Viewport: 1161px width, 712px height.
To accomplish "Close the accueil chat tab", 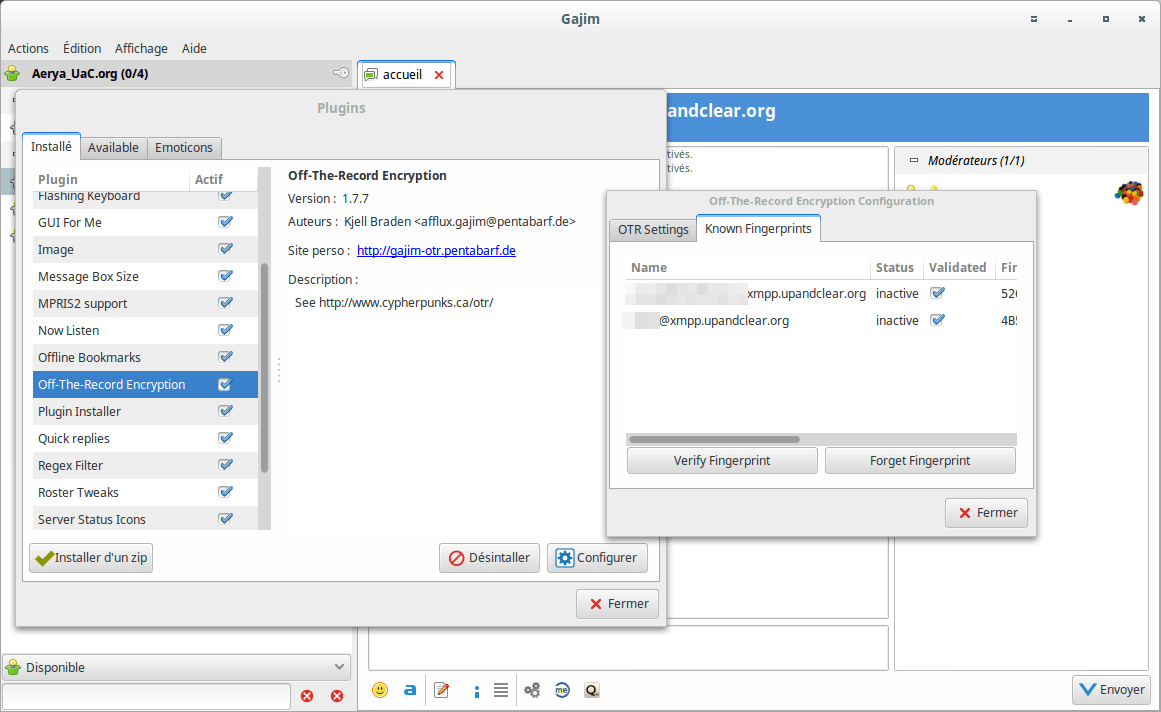I will point(439,75).
